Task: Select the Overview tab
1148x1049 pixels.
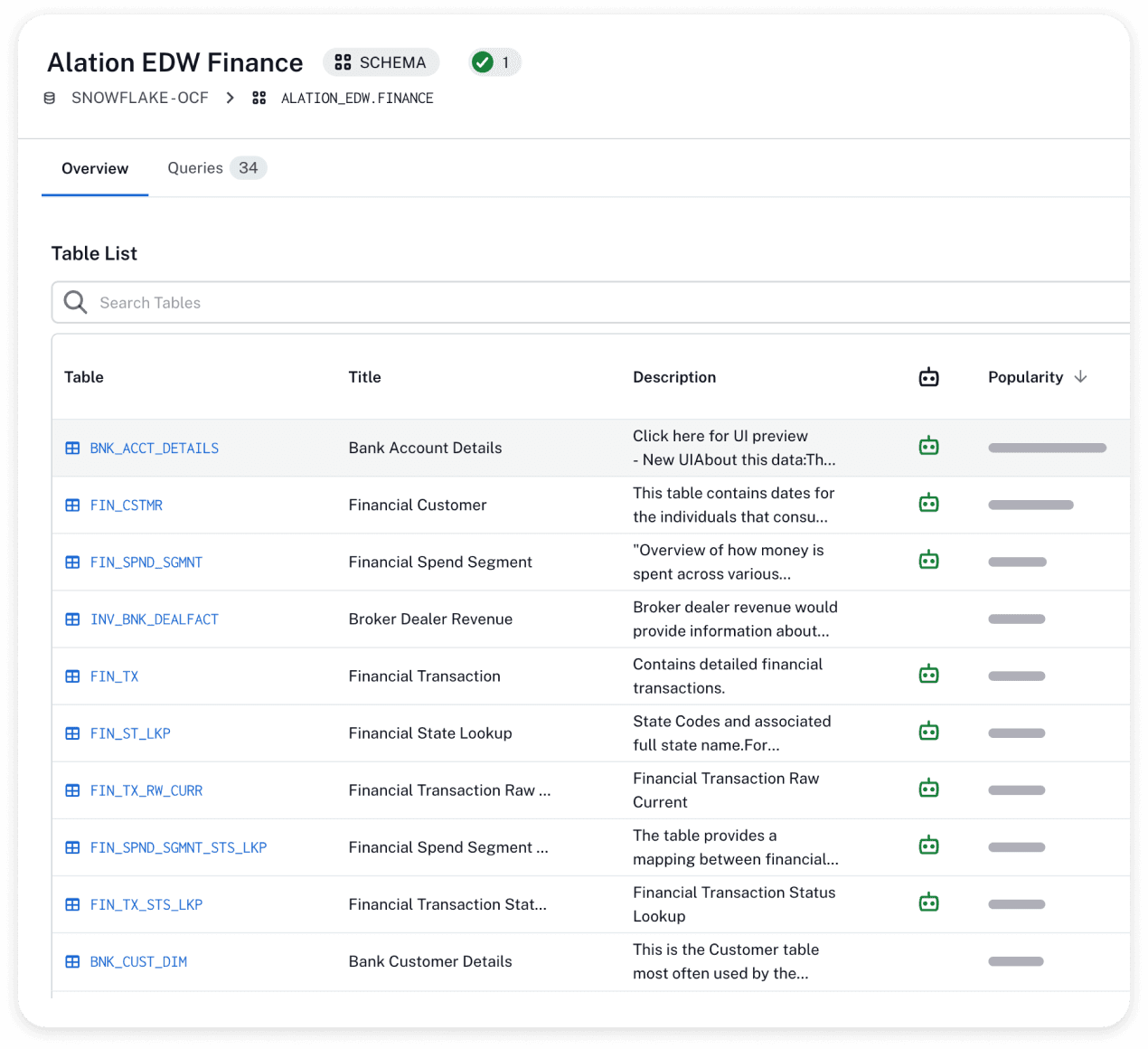Action: 95,169
